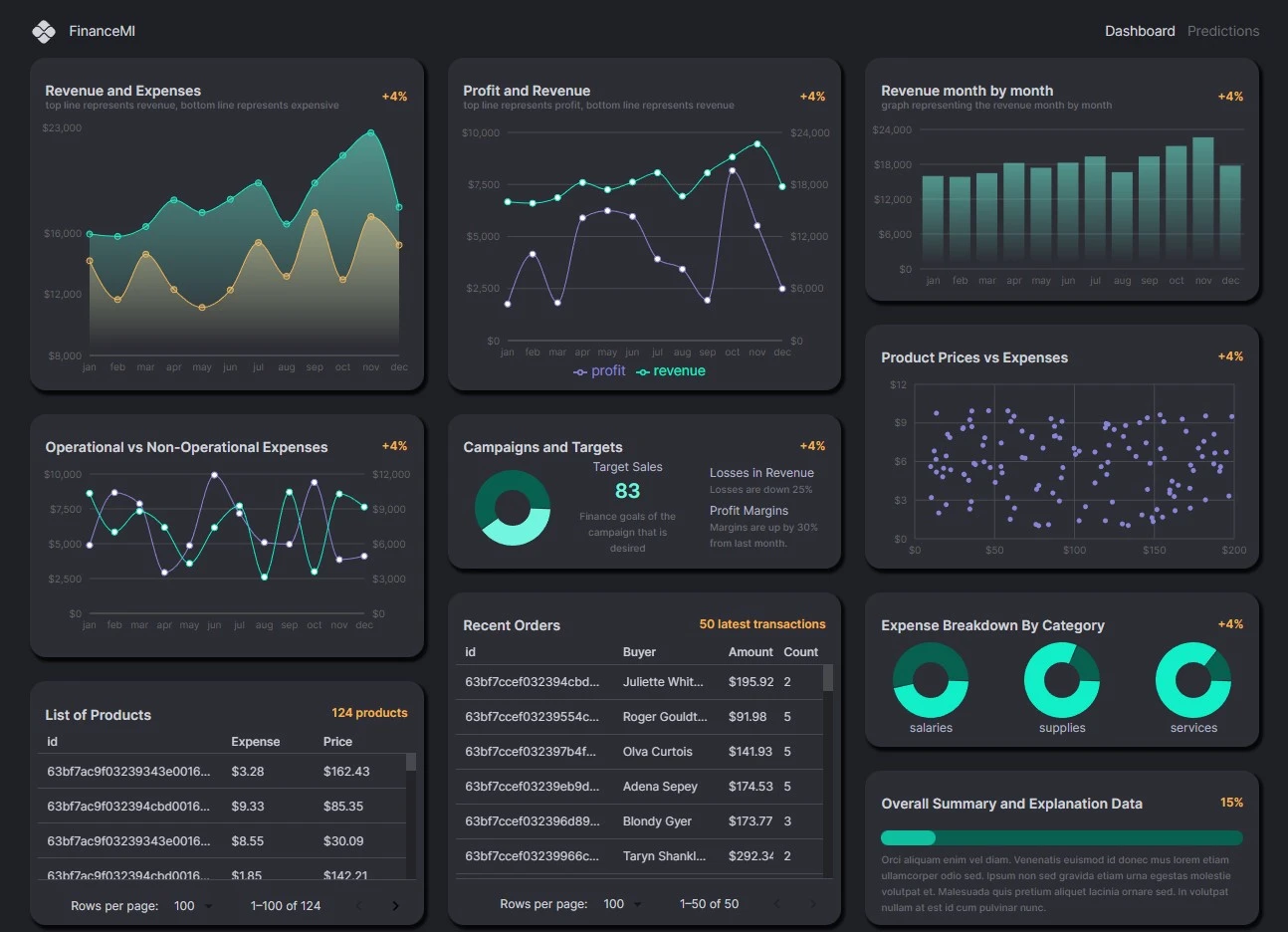Viewport: 1288px width, 932px height.
Task: Open the Predictions page
Action: pyautogui.click(x=1222, y=31)
